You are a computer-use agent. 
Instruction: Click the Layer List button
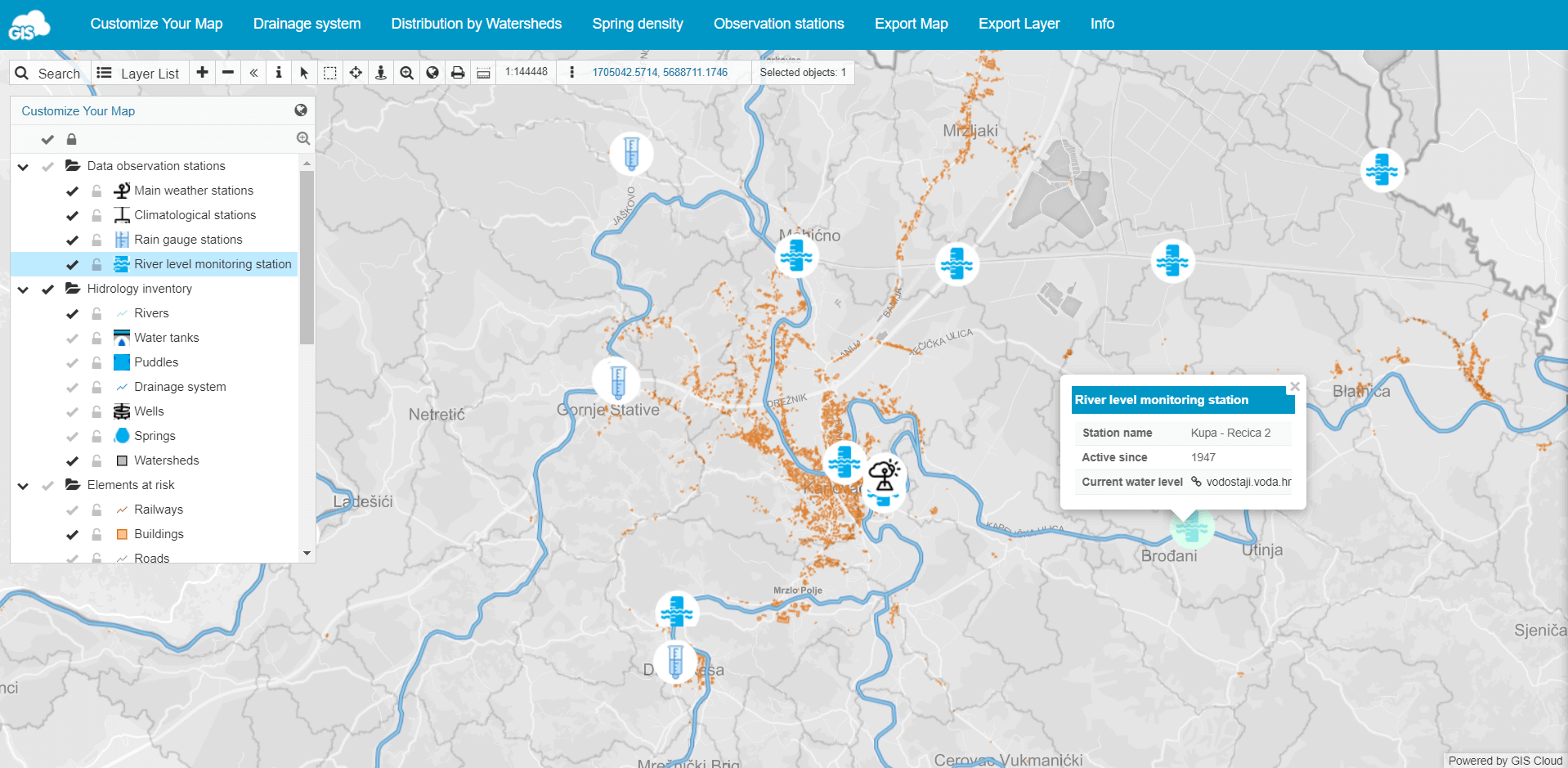point(138,72)
